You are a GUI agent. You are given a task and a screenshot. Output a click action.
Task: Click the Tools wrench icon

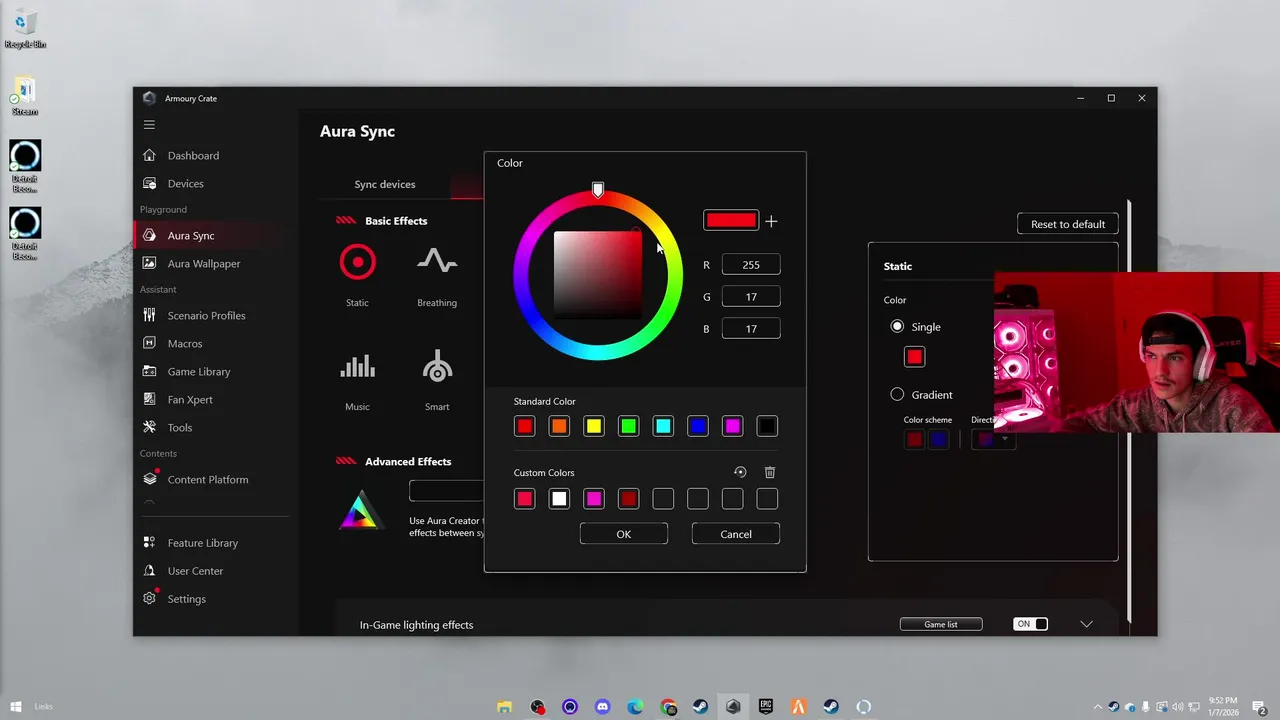click(x=149, y=428)
